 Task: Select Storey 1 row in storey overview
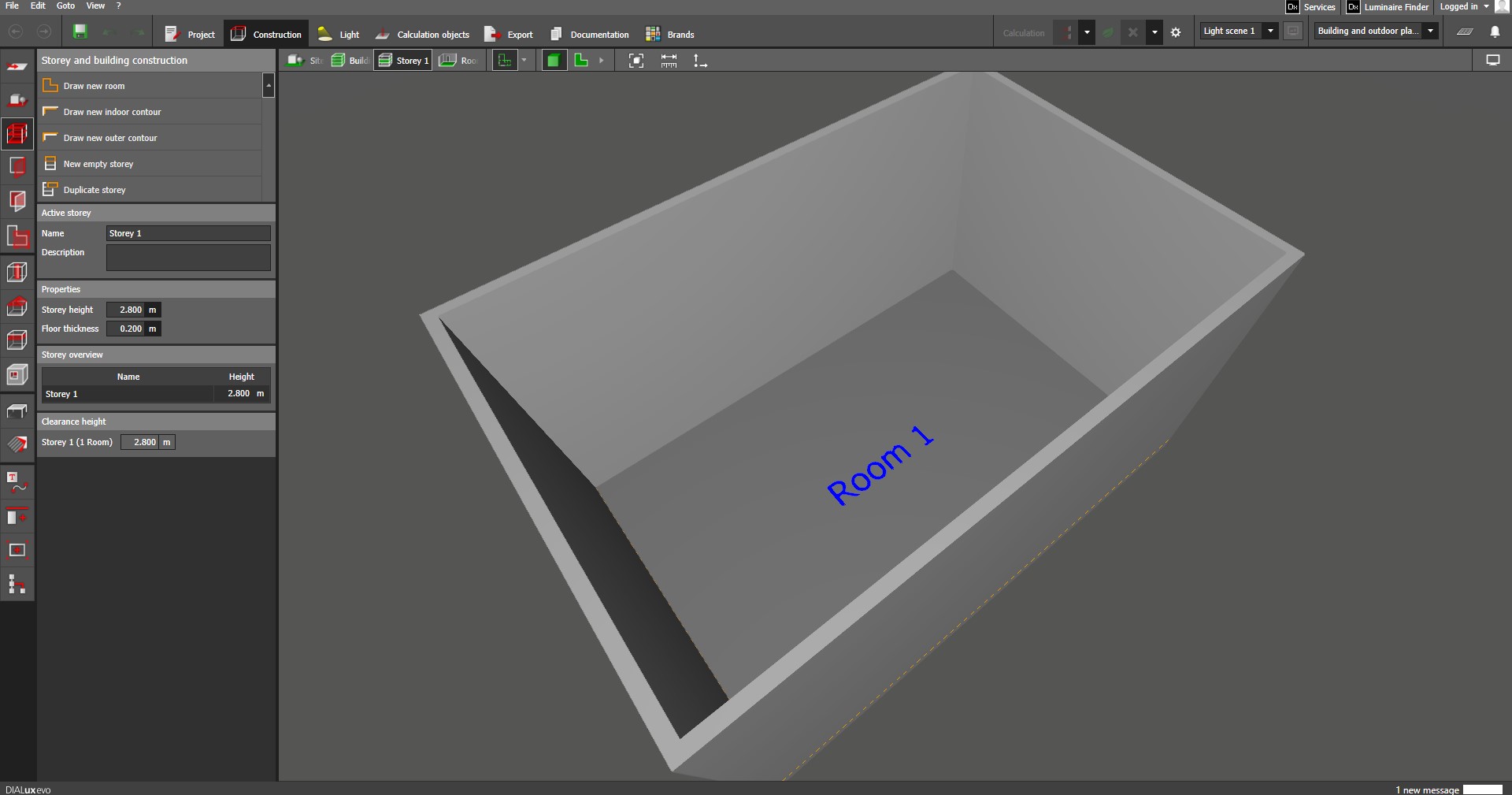128,394
